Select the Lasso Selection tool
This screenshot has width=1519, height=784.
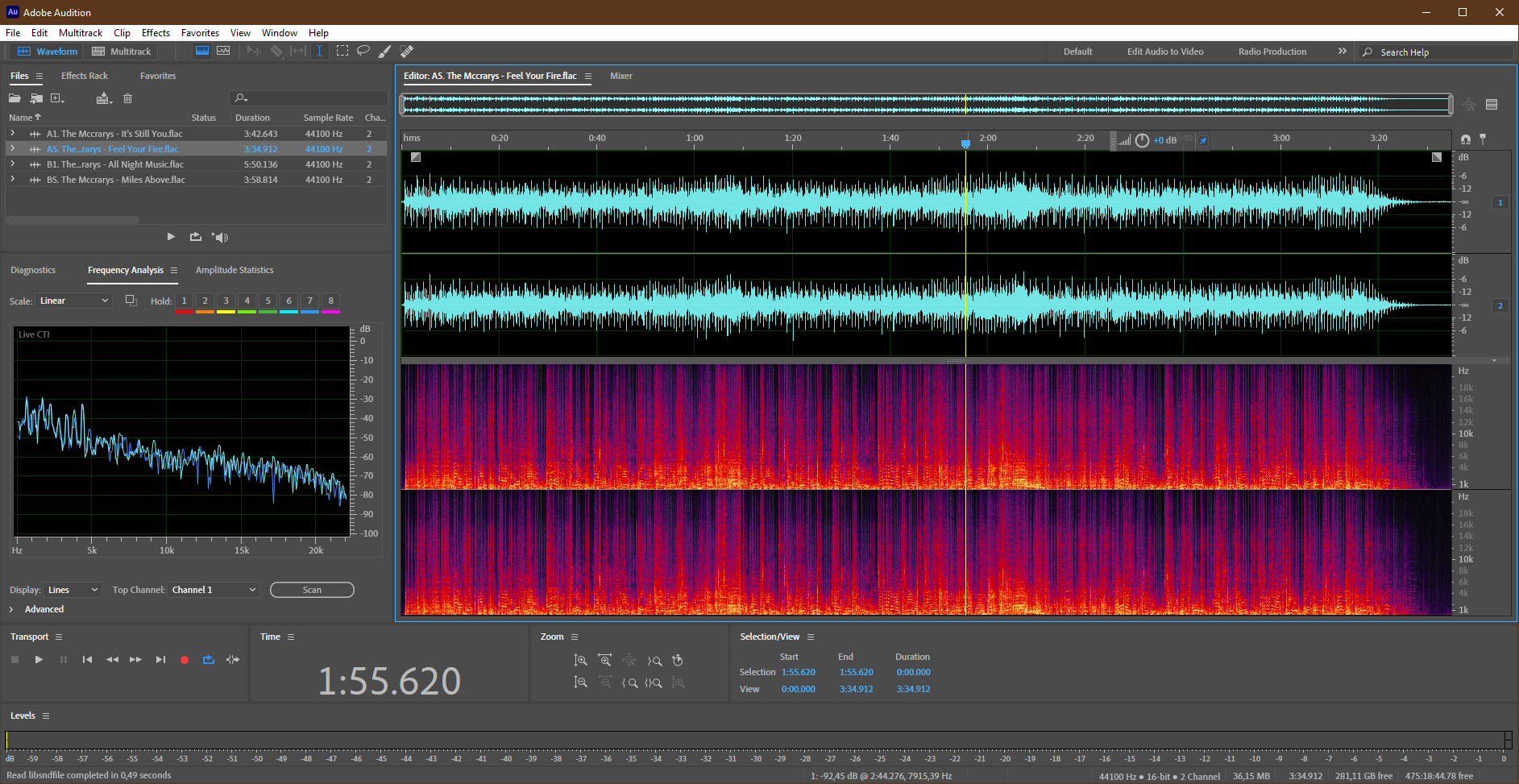pos(363,51)
